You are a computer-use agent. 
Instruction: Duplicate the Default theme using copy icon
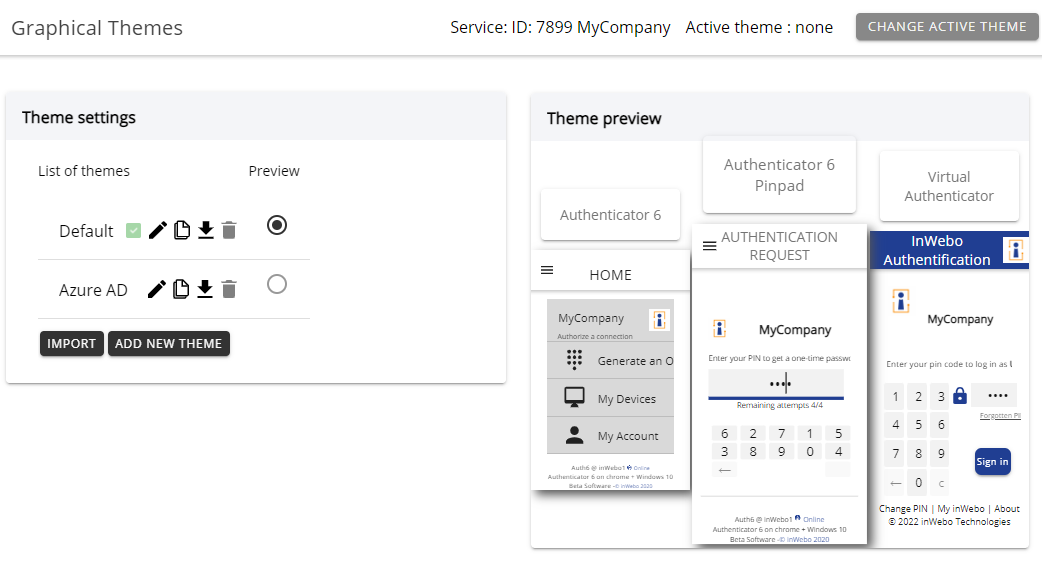[x=181, y=231]
